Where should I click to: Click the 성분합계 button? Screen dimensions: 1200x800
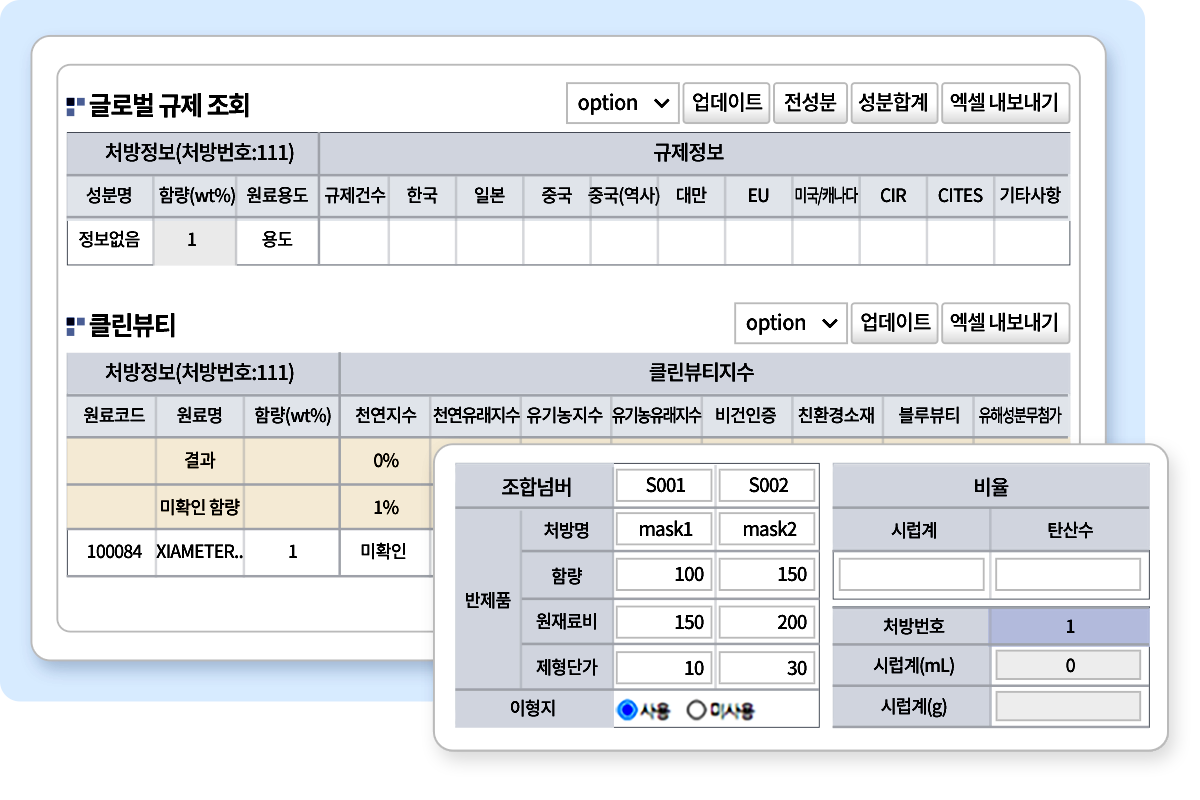coord(894,103)
